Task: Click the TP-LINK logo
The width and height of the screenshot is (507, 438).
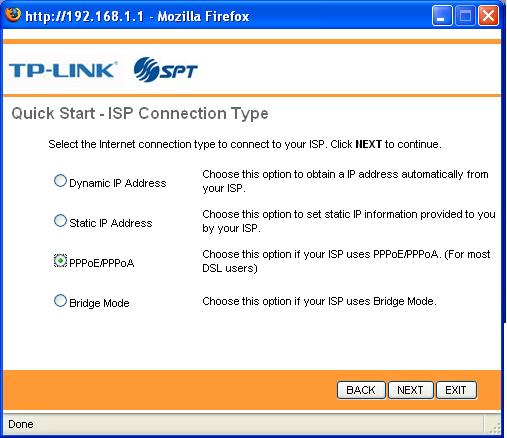Action: coord(63,70)
